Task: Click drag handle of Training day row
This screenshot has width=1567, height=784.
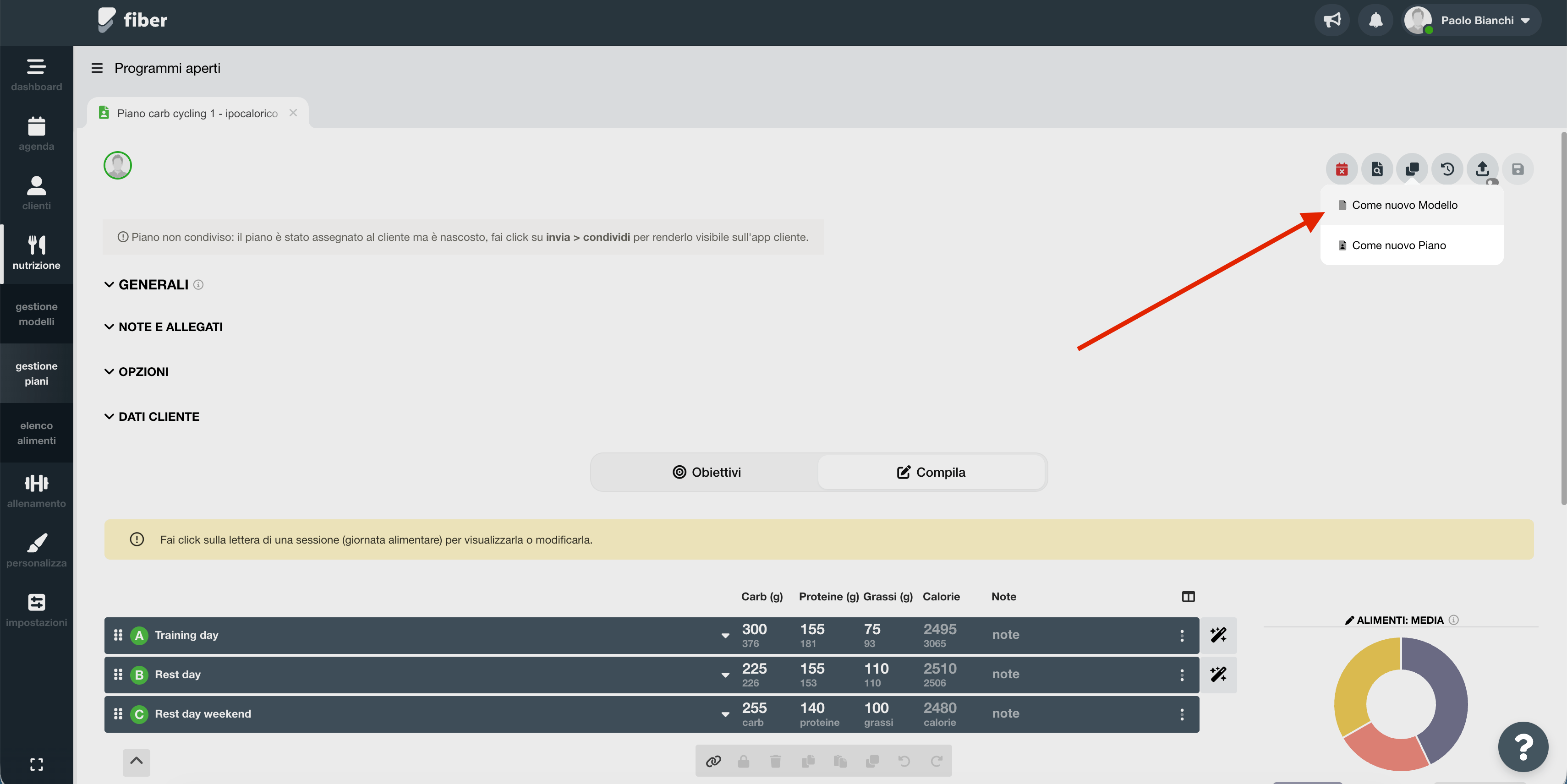Action: 118,635
